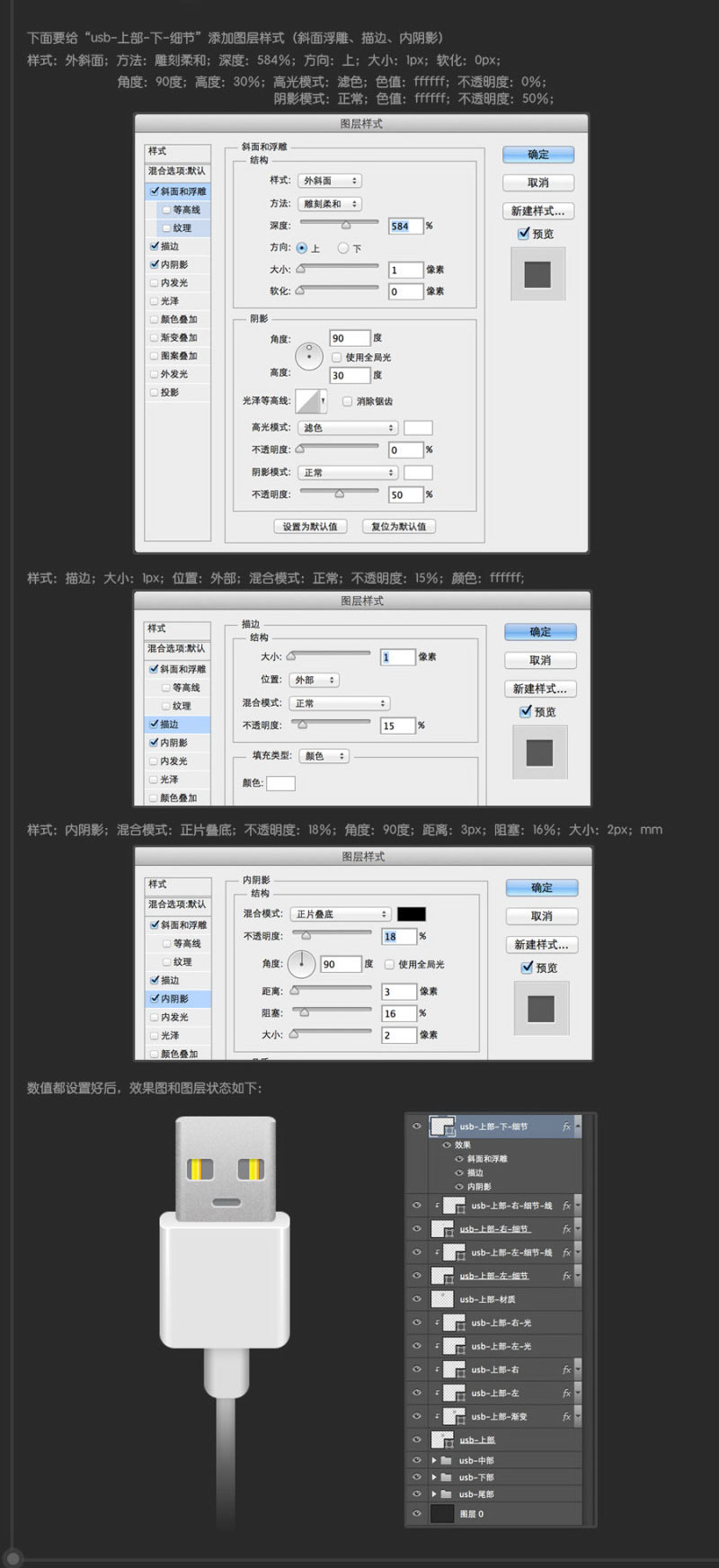Check the 消除锯齿 option
This screenshot has height=1568, width=719.
[x=348, y=401]
